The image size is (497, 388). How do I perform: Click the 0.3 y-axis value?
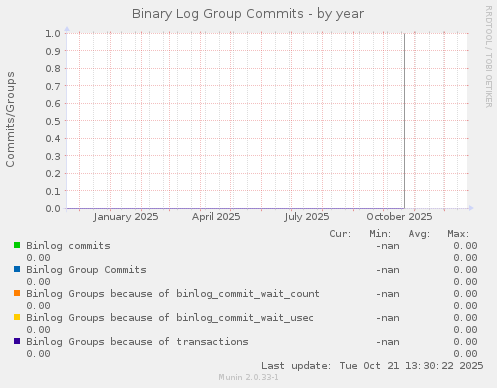(x=53, y=156)
